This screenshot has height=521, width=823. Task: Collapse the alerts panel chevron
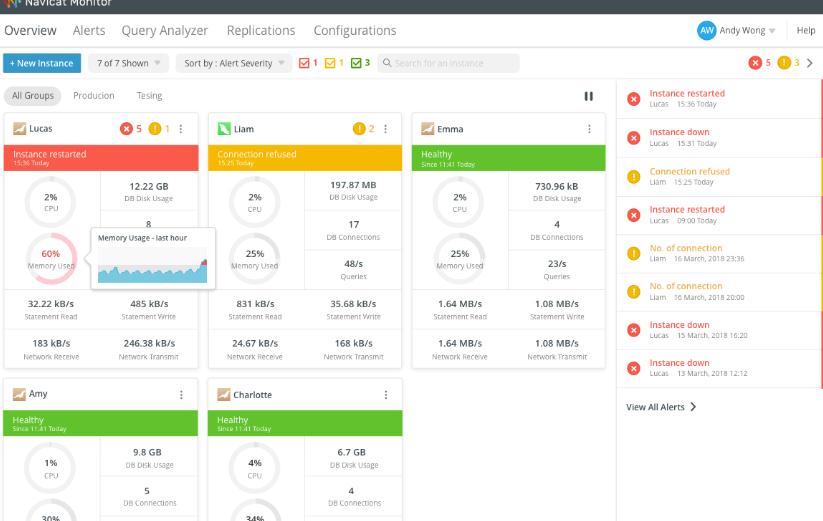809,63
